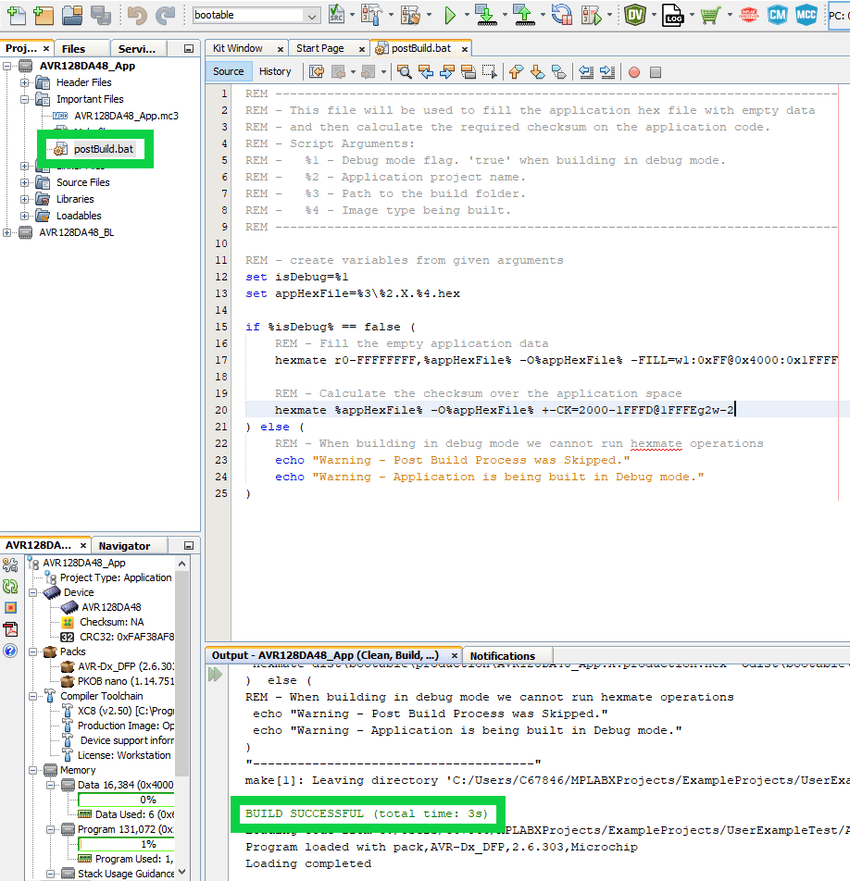This screenshot has height=881, width=850.
Task: Open the Notifications tab
Action: (502, 656)
